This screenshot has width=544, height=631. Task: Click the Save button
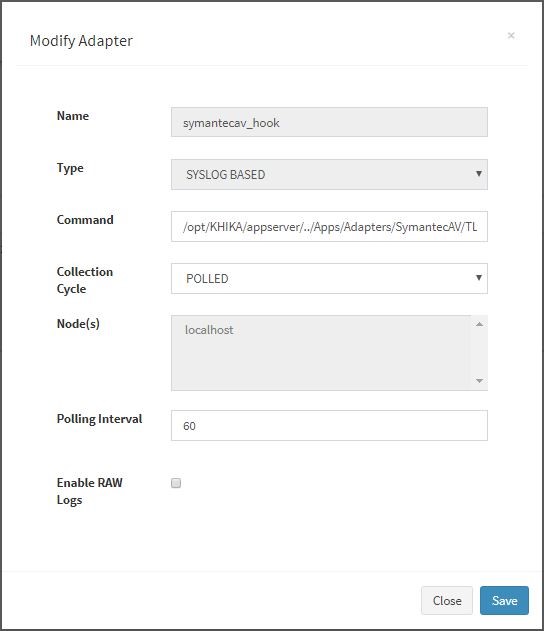[504, 600]
